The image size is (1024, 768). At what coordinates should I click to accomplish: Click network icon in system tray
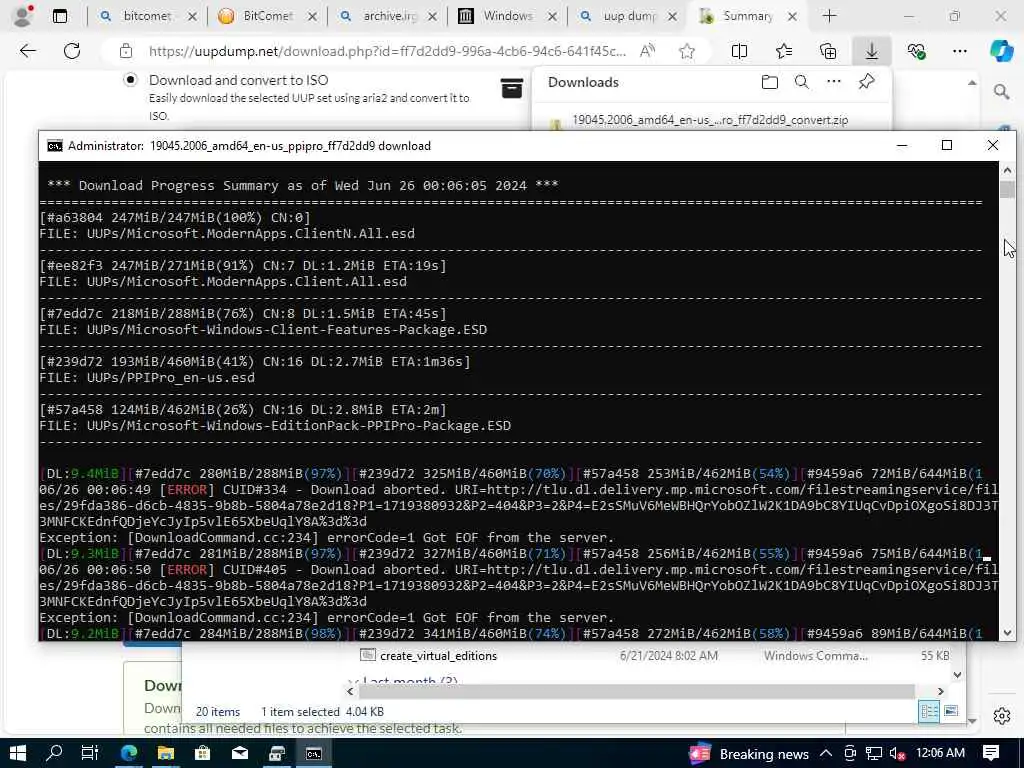point(873,754)
